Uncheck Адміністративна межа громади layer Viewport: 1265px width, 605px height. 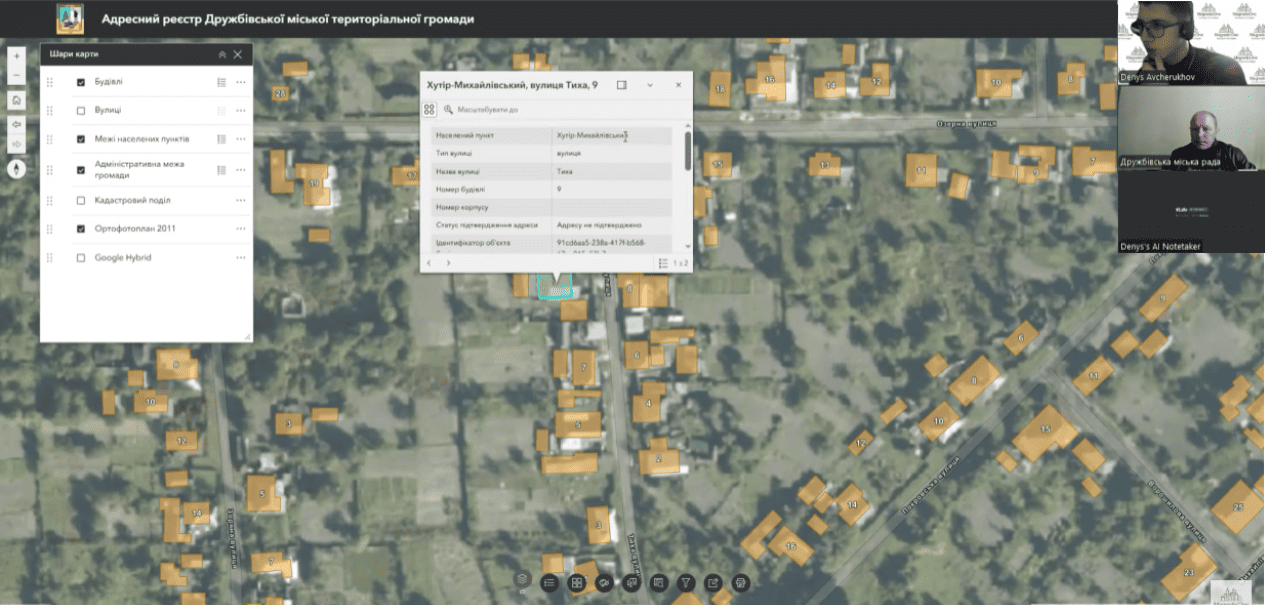(81, 170)
